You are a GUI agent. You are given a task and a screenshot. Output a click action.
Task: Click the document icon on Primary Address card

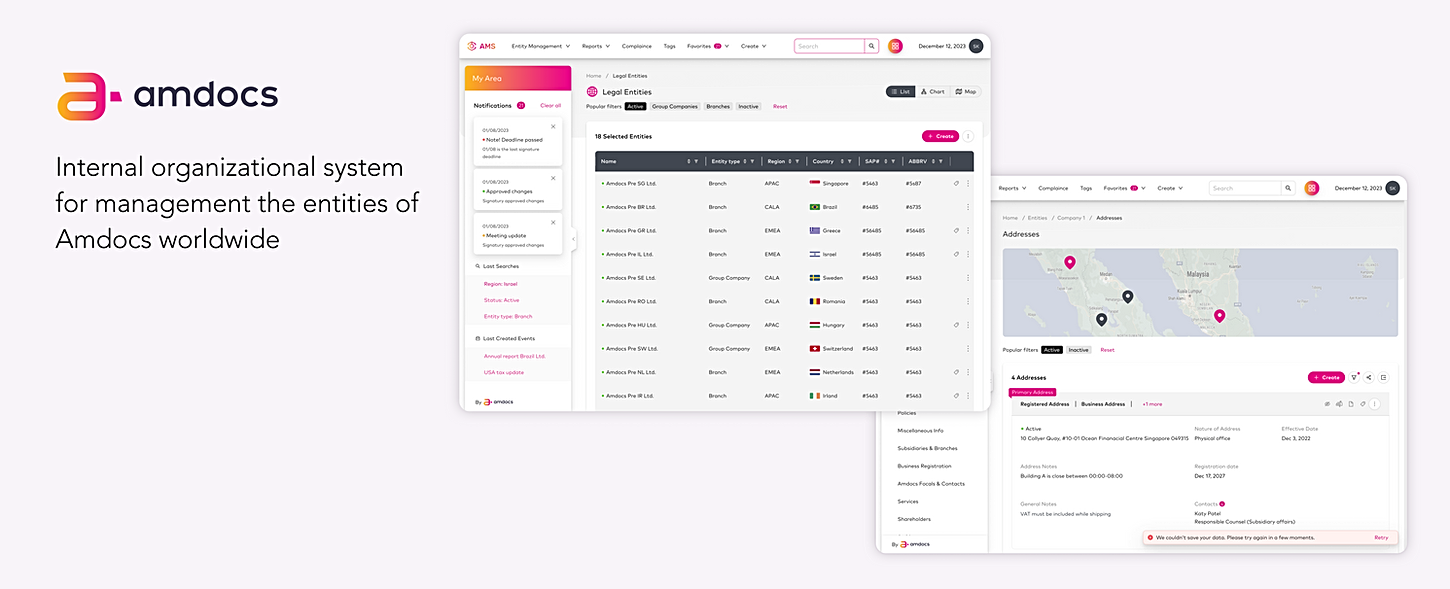[x=1350, y=404]
